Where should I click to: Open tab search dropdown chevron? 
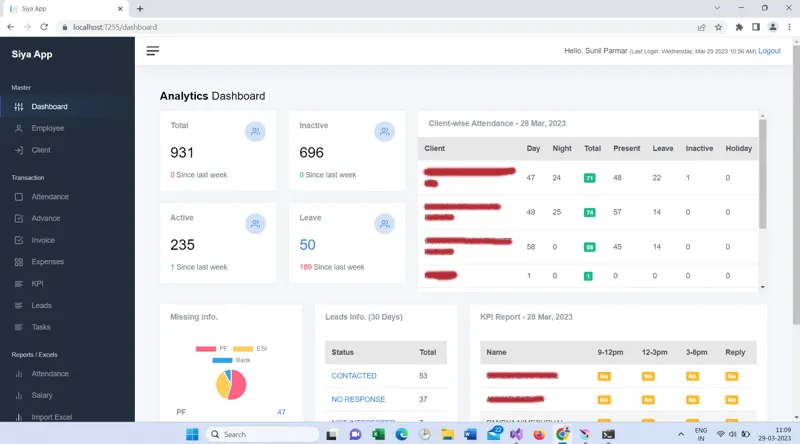click(717, 8)
